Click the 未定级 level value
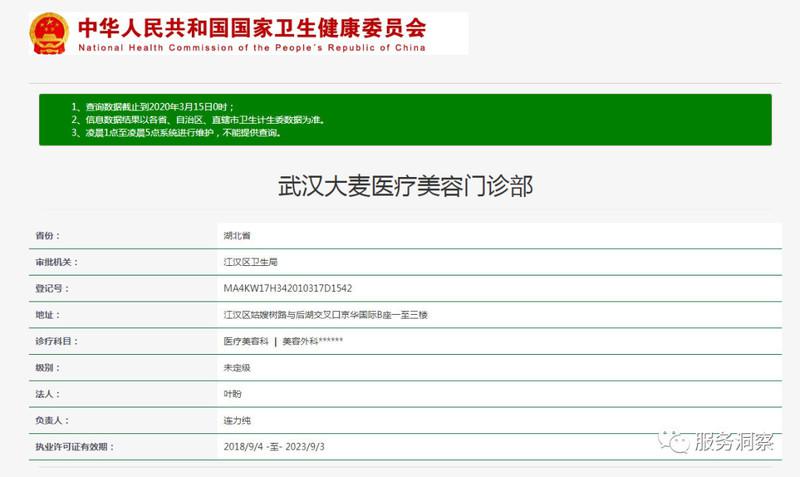Screen dimensions: 800x477 pos(237,368)
